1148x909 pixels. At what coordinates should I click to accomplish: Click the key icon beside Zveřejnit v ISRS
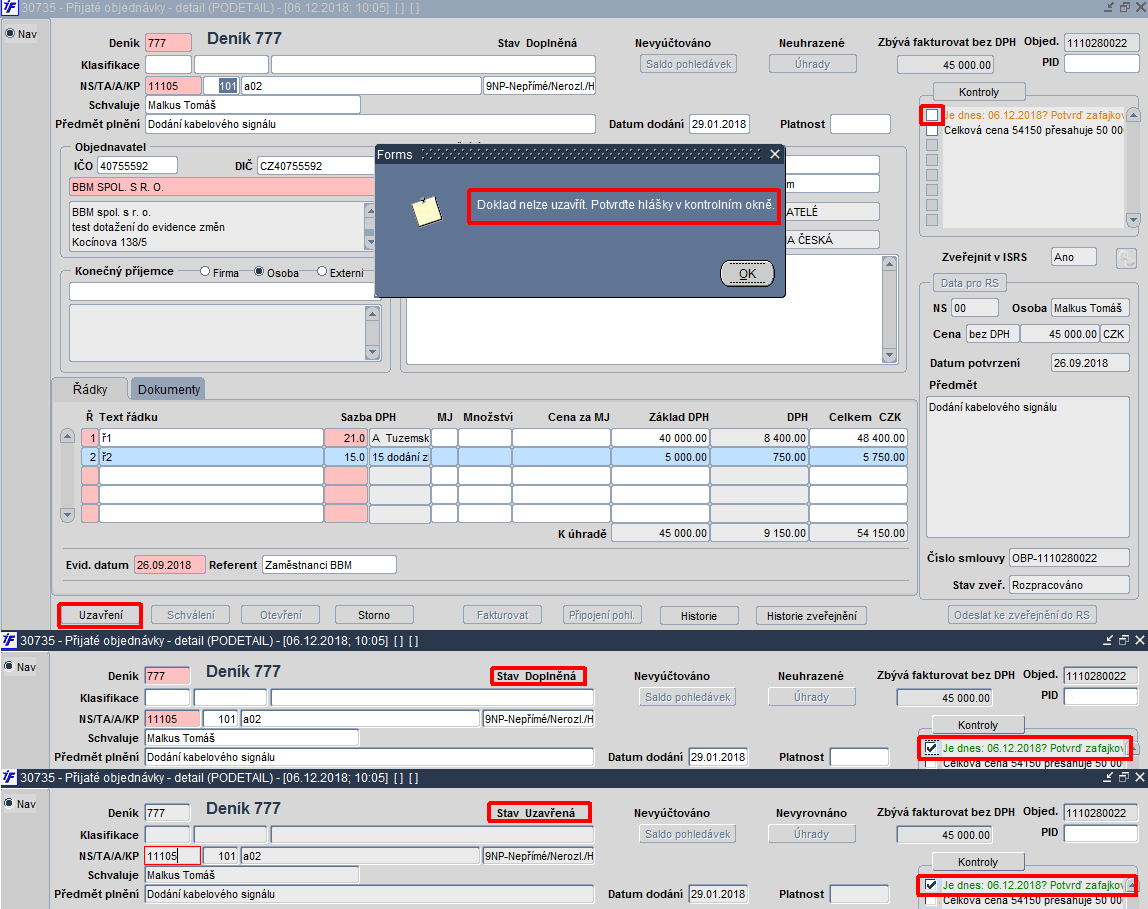1126,258
